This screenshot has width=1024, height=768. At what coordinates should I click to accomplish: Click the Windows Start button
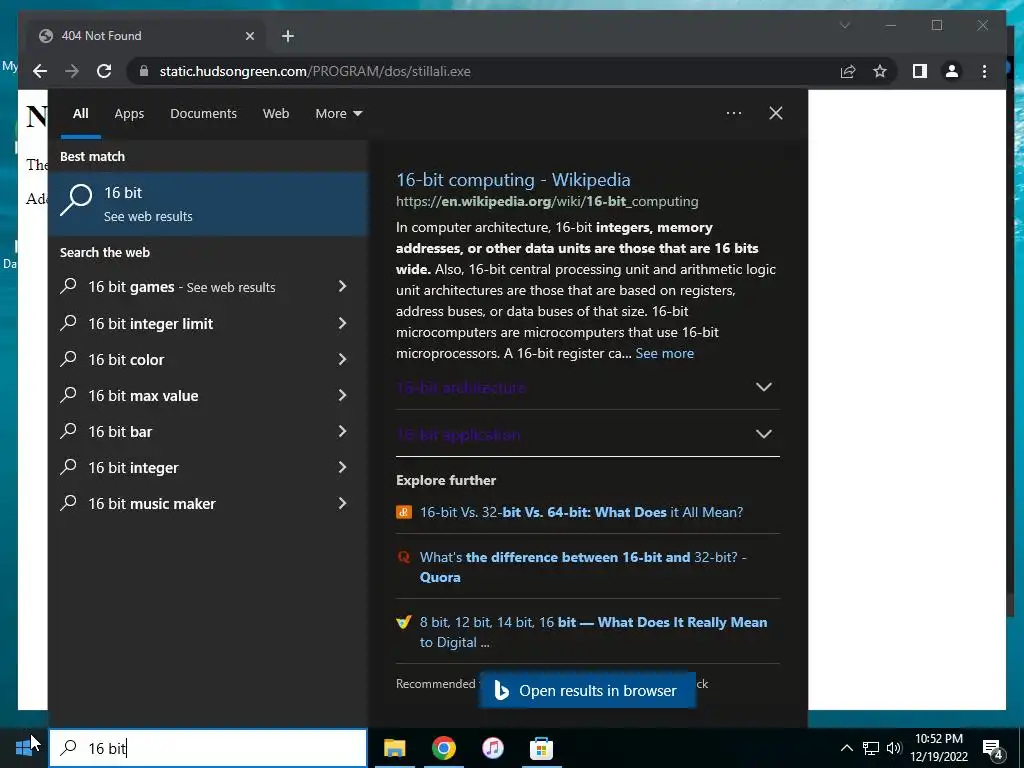tap(24, 748)
